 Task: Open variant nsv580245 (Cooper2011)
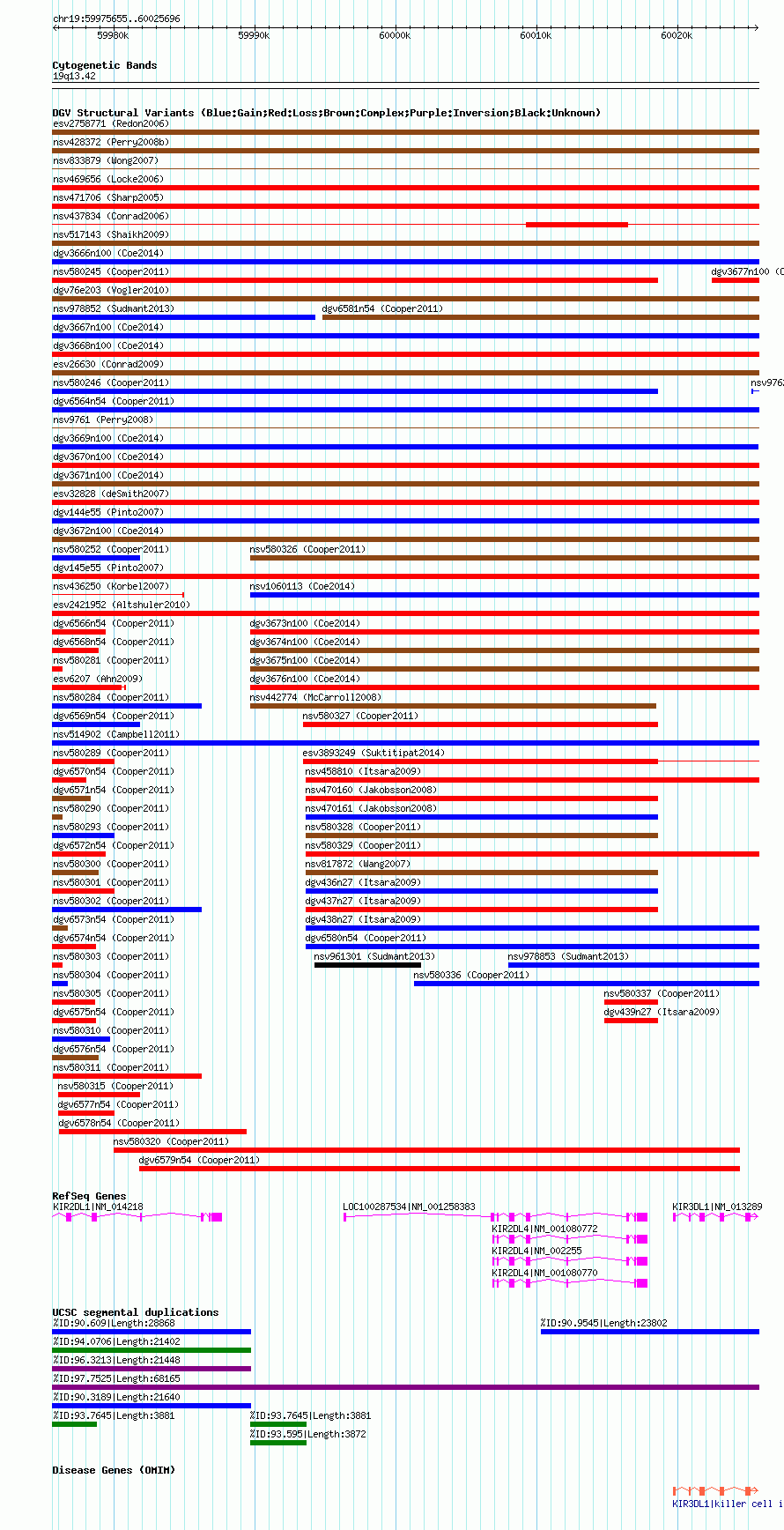(355, 280)
